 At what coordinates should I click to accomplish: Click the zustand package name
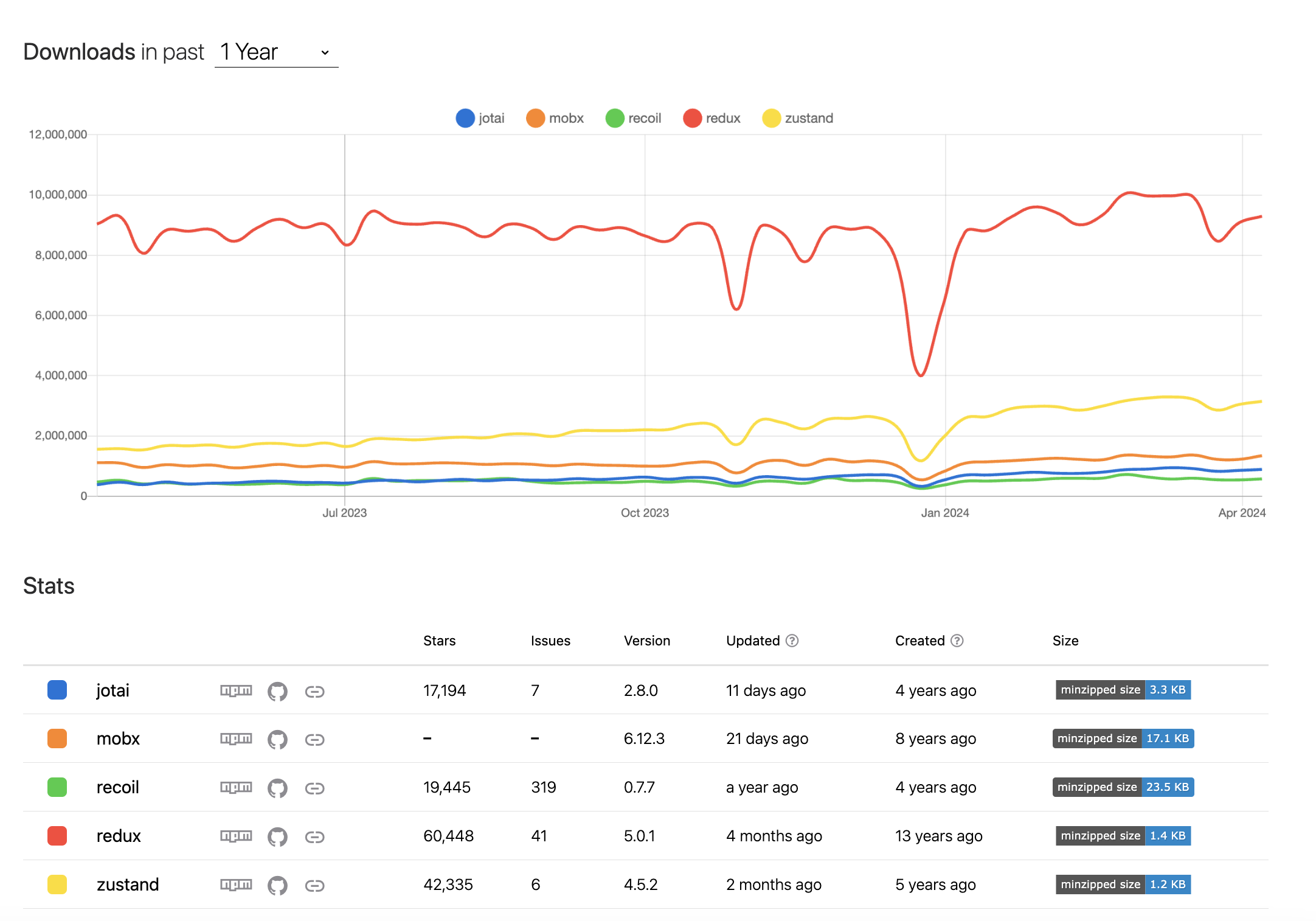pos(128,885)
